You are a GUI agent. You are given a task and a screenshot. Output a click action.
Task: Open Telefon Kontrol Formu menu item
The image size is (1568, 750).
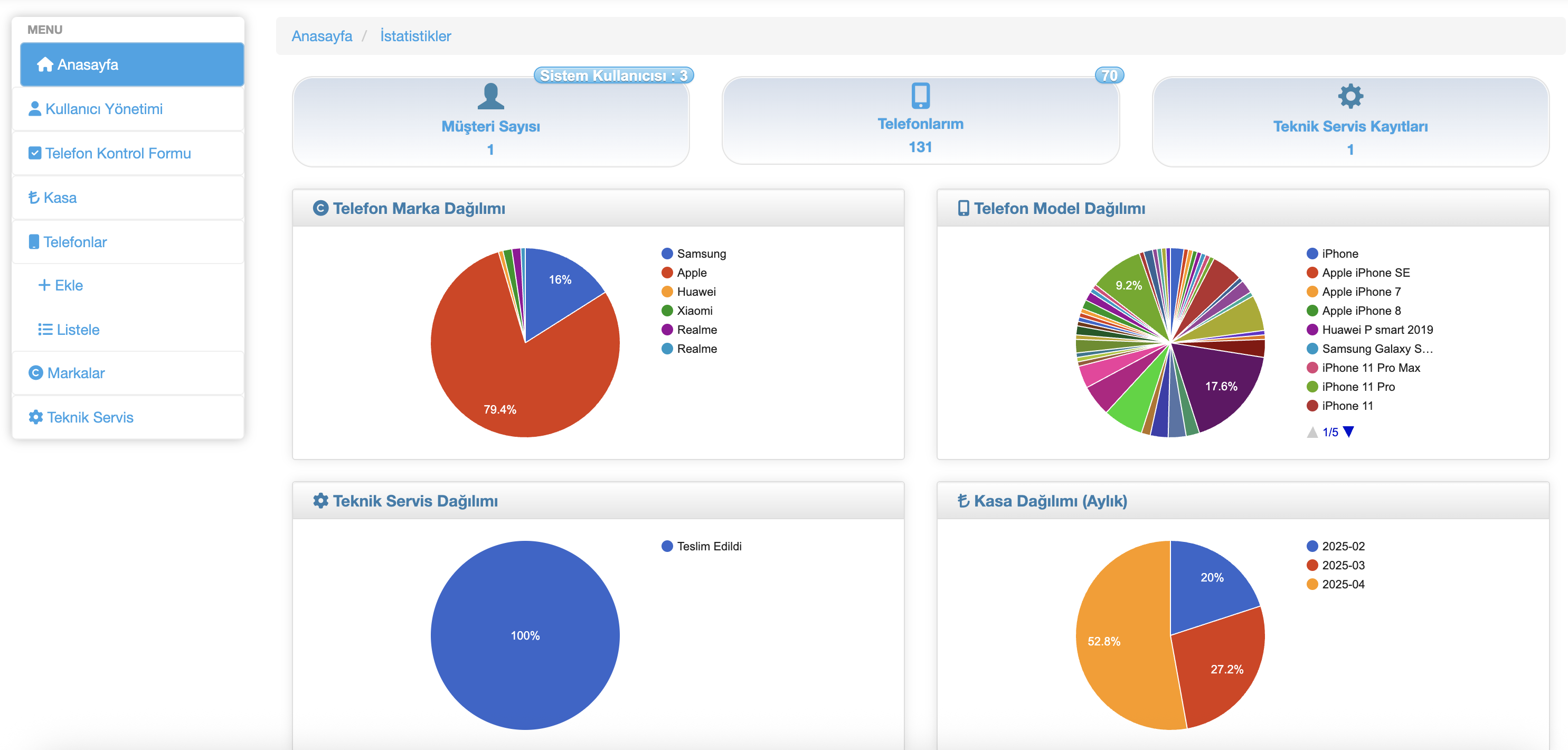pos(118,153)
